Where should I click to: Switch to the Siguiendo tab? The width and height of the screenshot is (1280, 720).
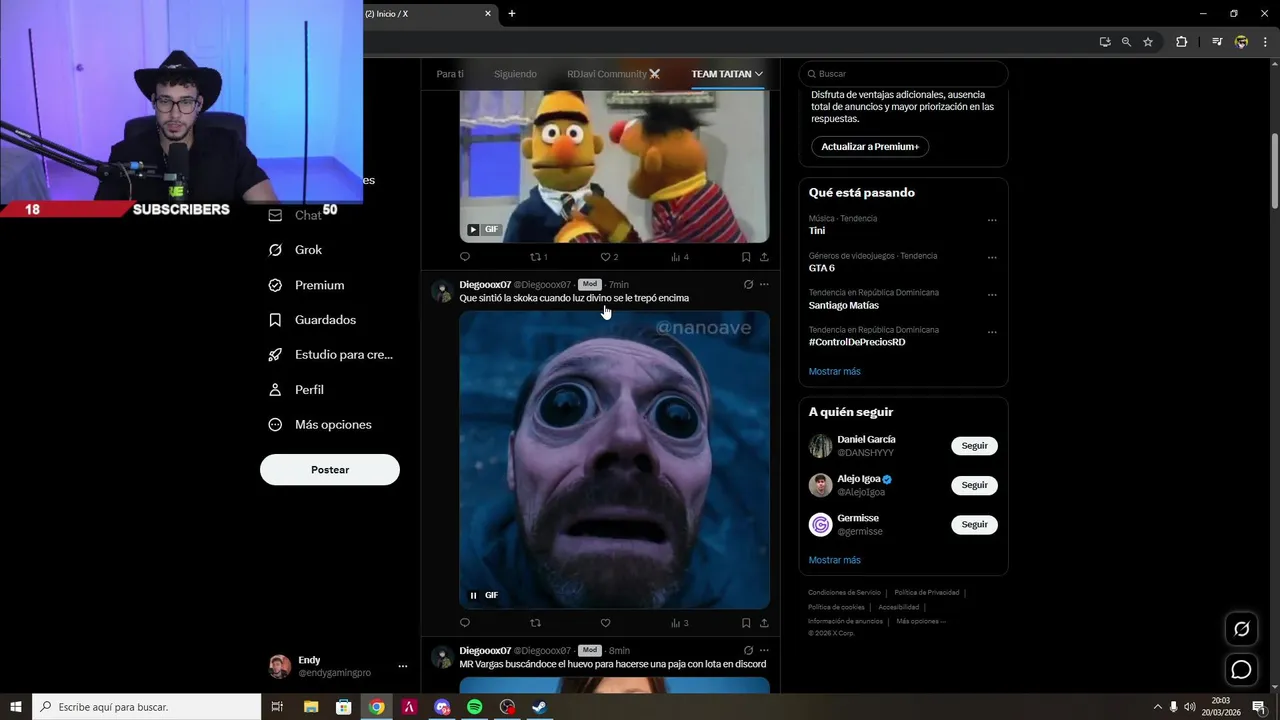(515, 74)
